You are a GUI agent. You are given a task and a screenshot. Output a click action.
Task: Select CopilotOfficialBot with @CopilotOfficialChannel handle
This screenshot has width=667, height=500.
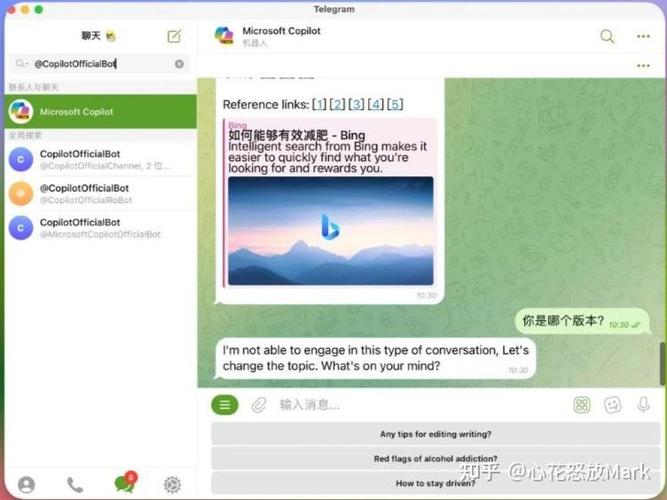pyautogui.click(x=100, y=160)
